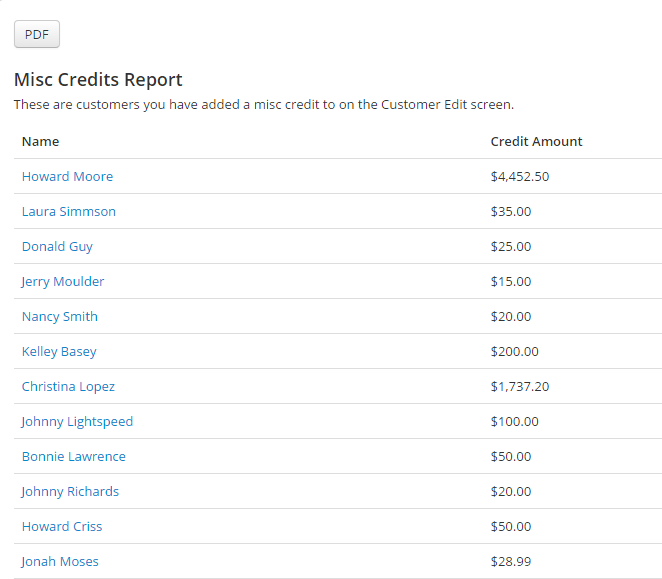Click the $200.00 credit amount cell
The height and width of the screenshot is (579, 662).
tap(515, 352)
